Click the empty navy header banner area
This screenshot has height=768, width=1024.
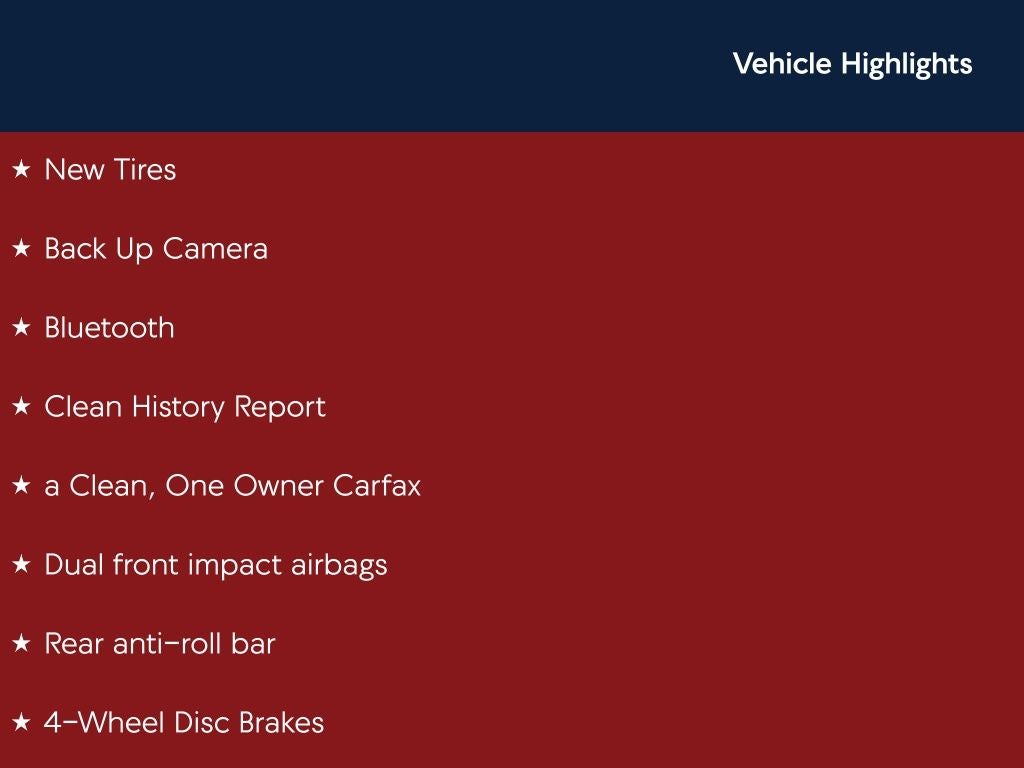point(350,65)
